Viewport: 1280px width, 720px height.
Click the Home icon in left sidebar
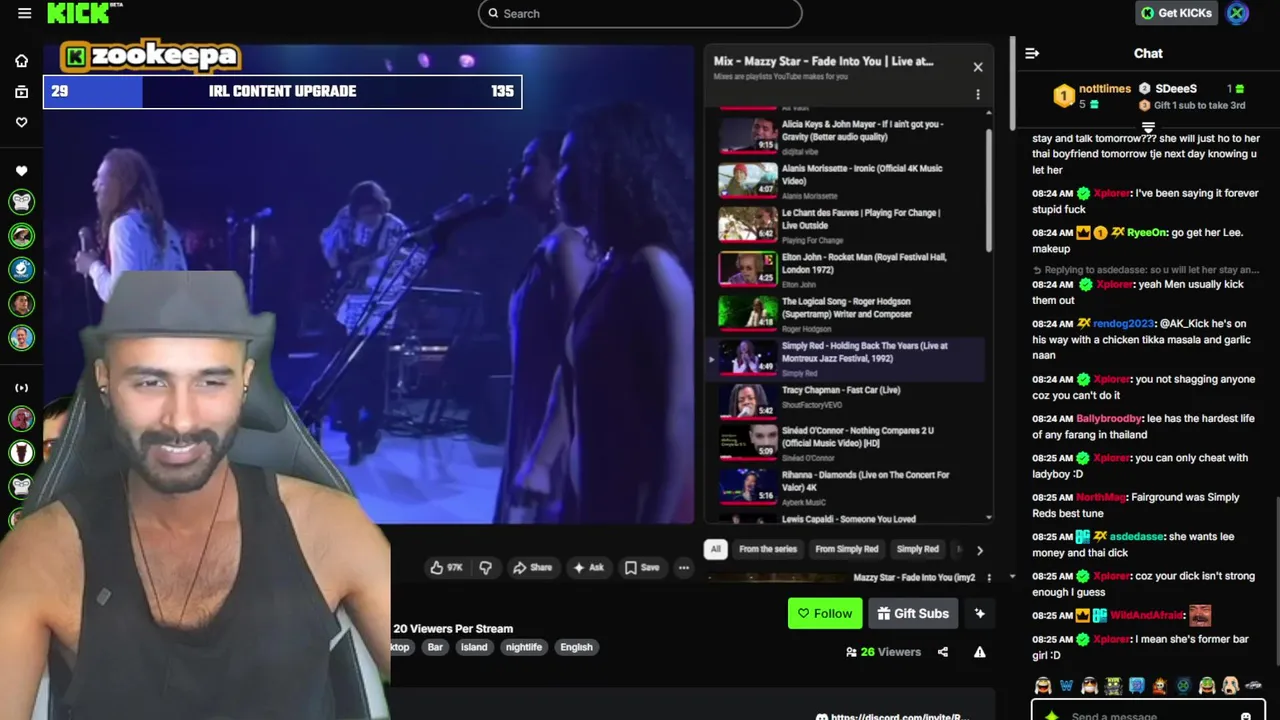[21, 61]
